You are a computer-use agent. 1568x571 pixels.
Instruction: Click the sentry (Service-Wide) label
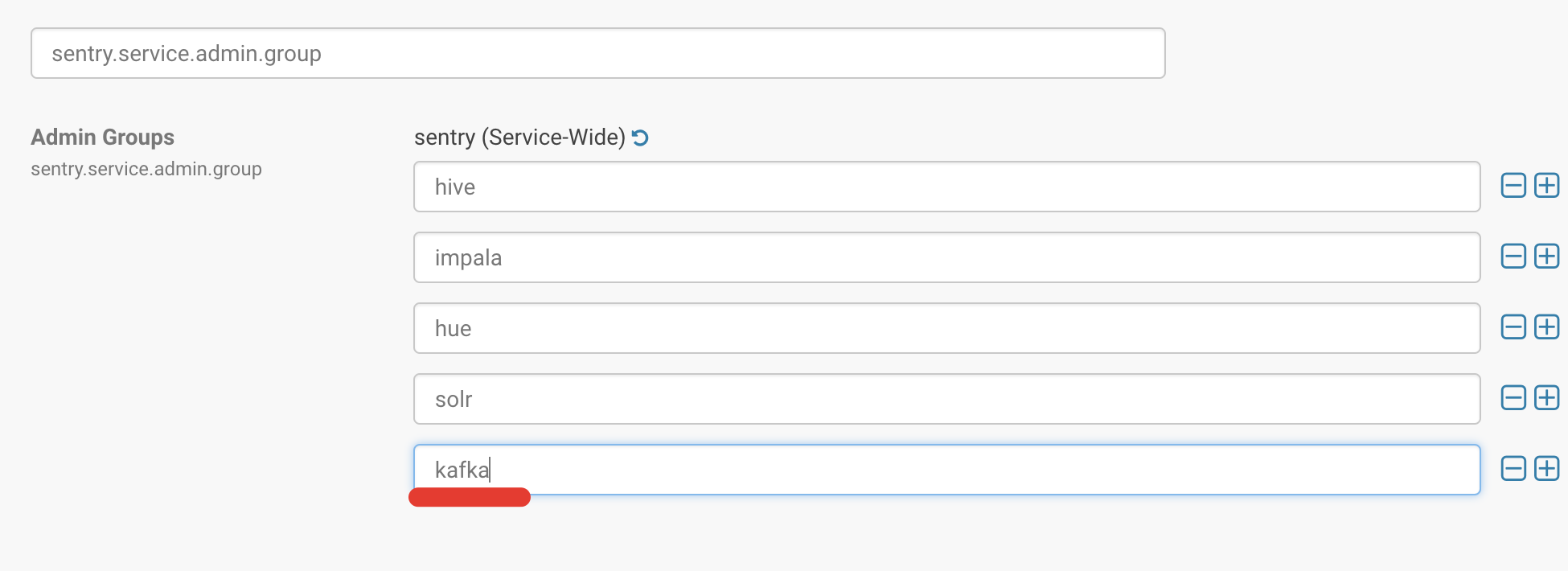519,138
